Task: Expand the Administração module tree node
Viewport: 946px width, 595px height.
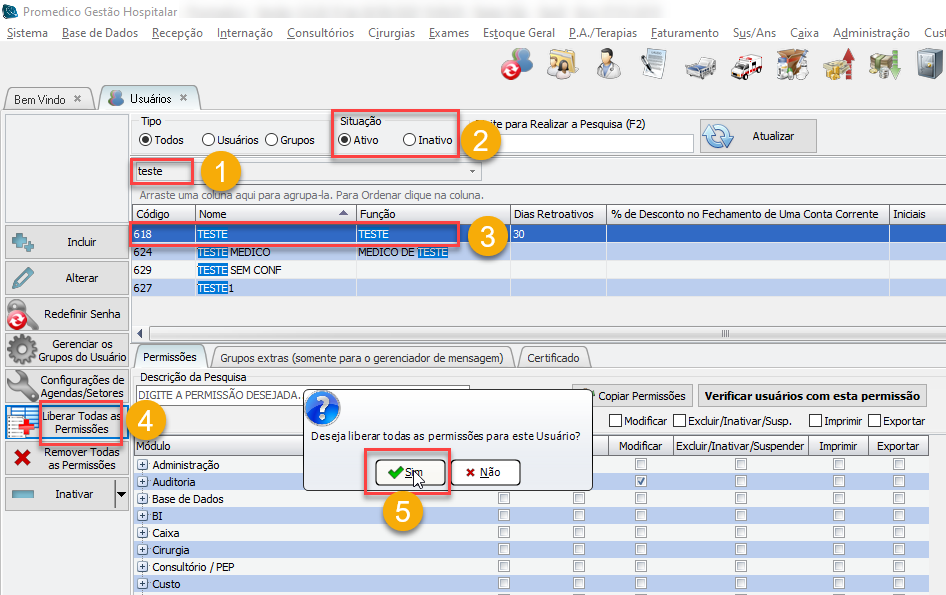Action: click(142, 465)
